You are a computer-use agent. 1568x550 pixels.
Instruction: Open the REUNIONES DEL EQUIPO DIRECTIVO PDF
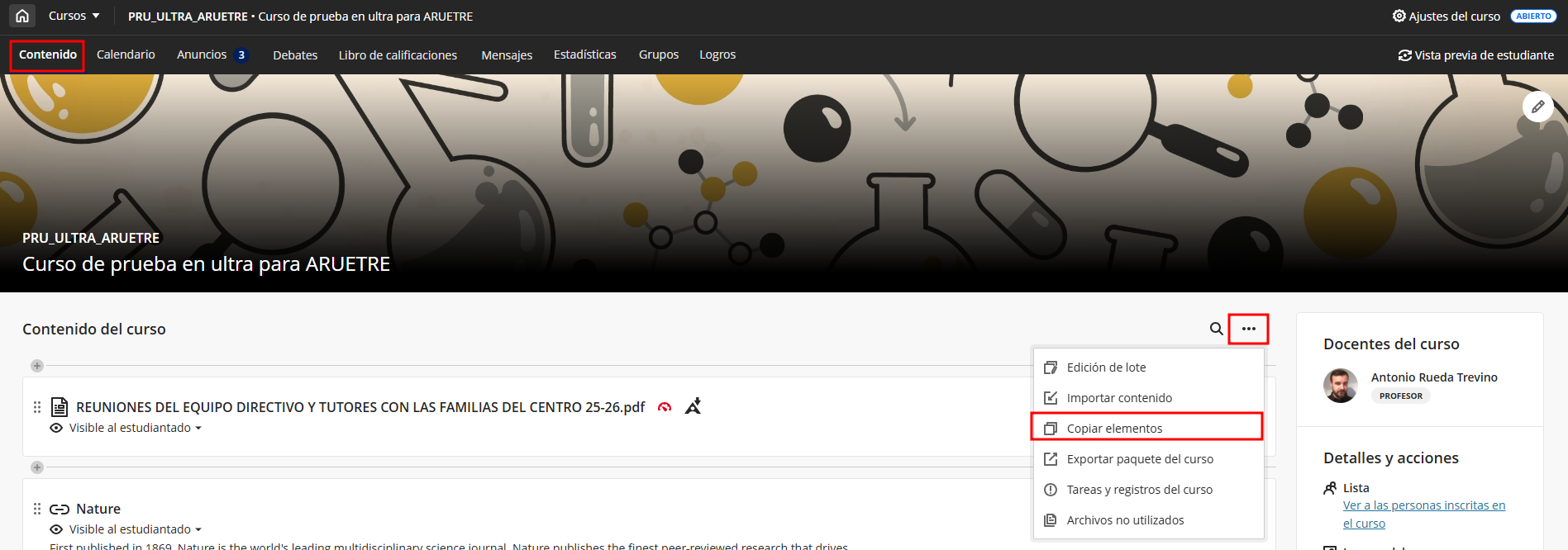[360, 407]
